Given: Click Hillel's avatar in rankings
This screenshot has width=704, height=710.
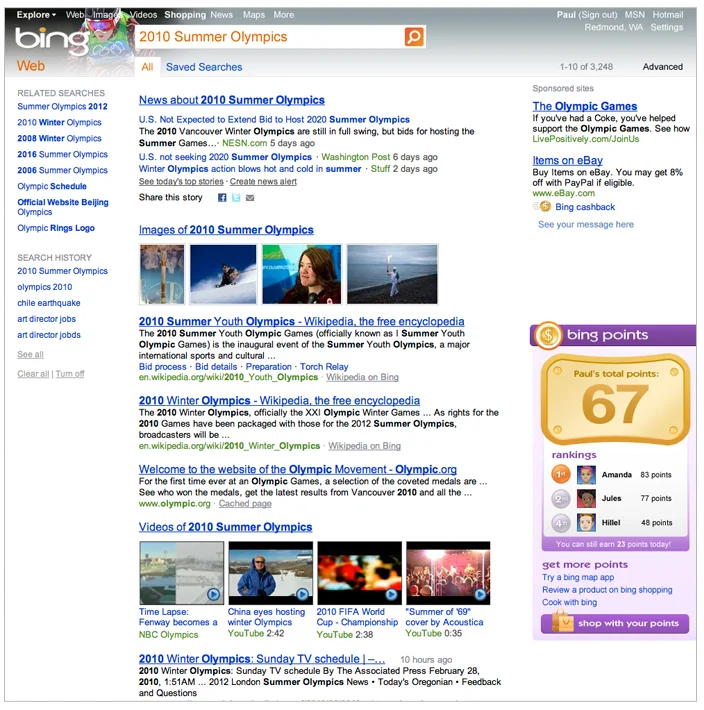Looking at the screenshot, I should tap(586, 523).
